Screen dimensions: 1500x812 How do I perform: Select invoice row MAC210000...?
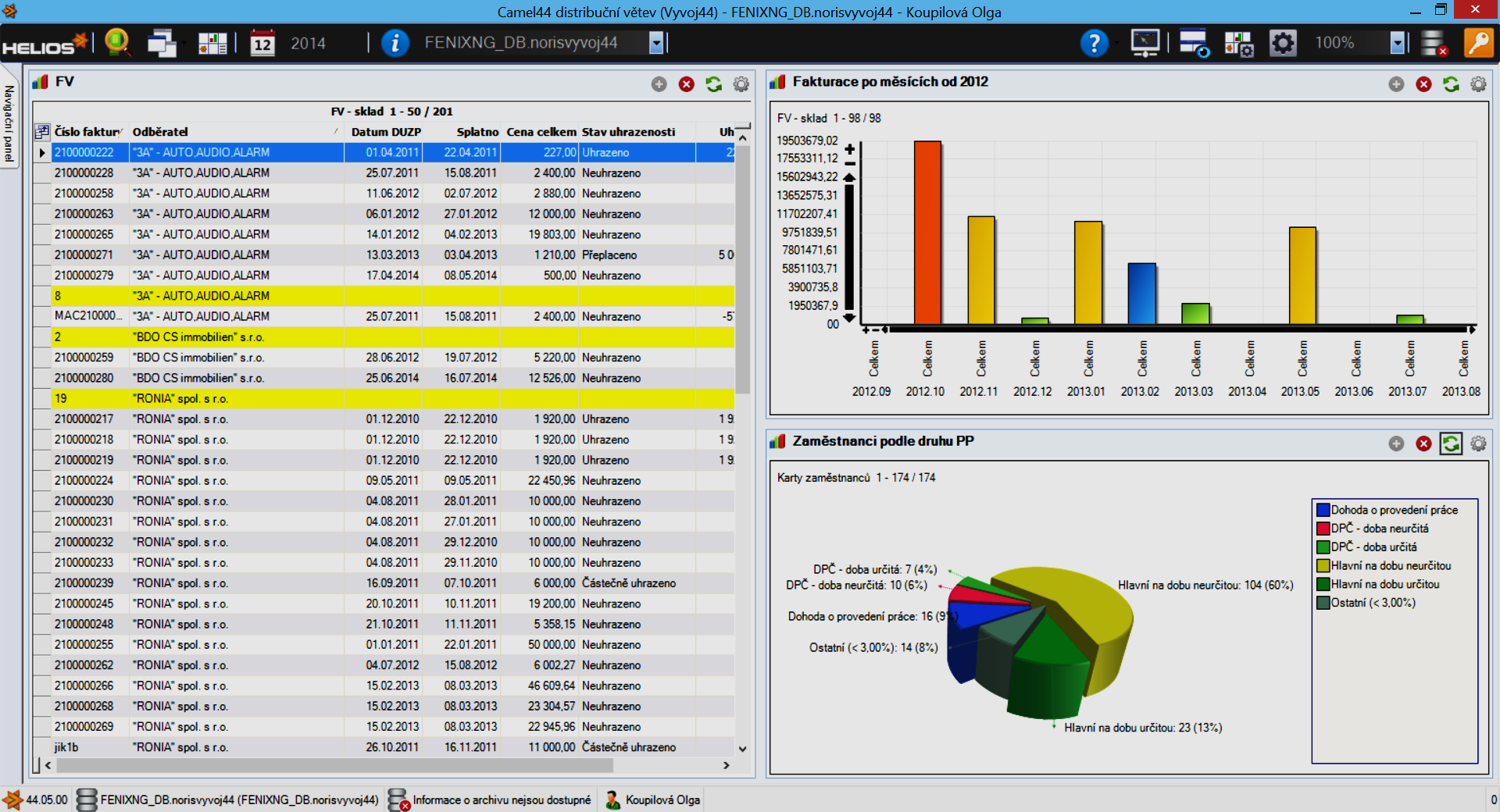(384, 316)
